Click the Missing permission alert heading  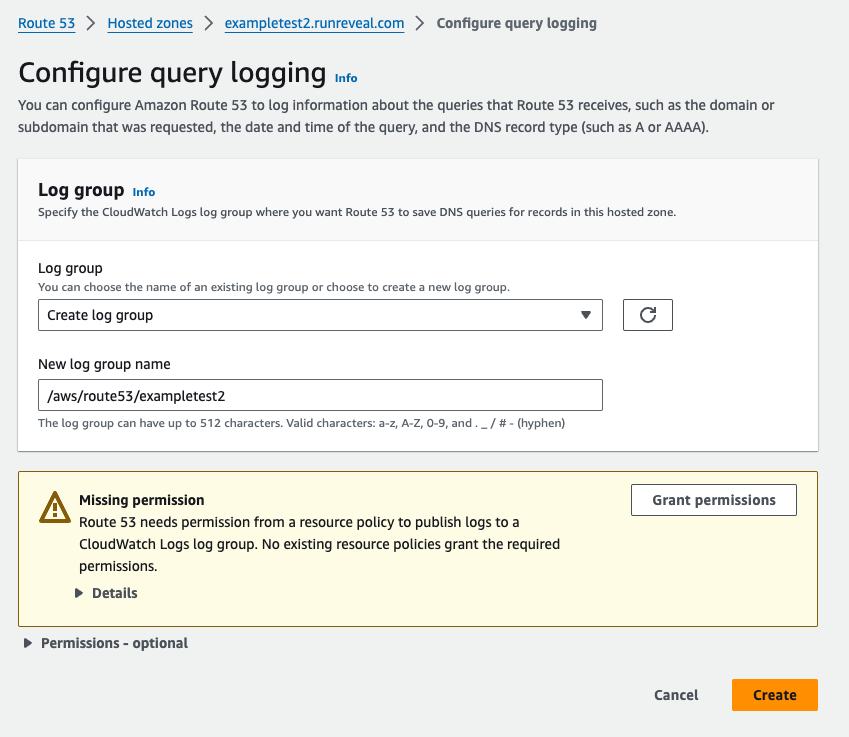(x=141, y=500)
